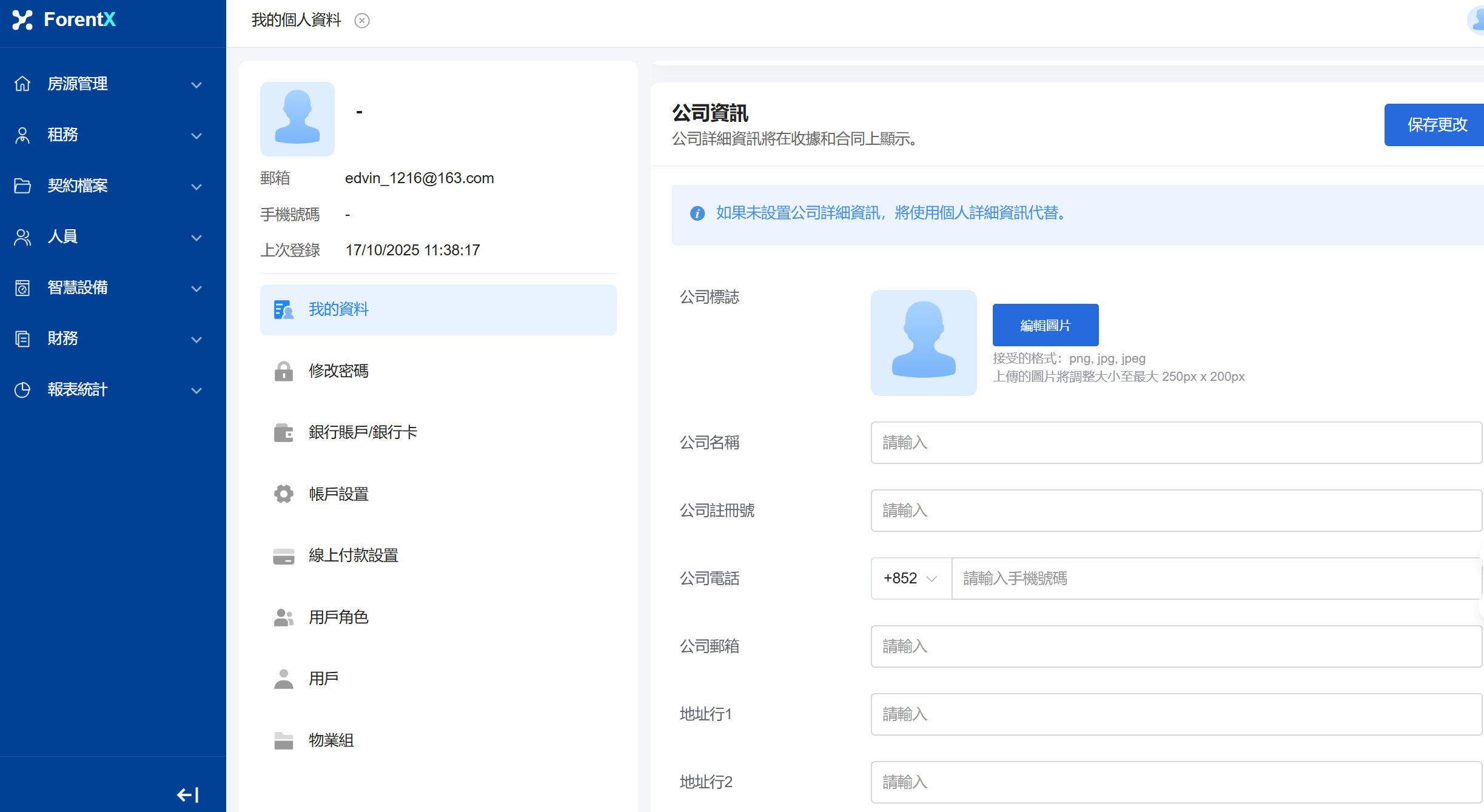Click the gear icon for 帳戶設置
Viewport: 1484px width, 812px height.
[x=283, y=494]
